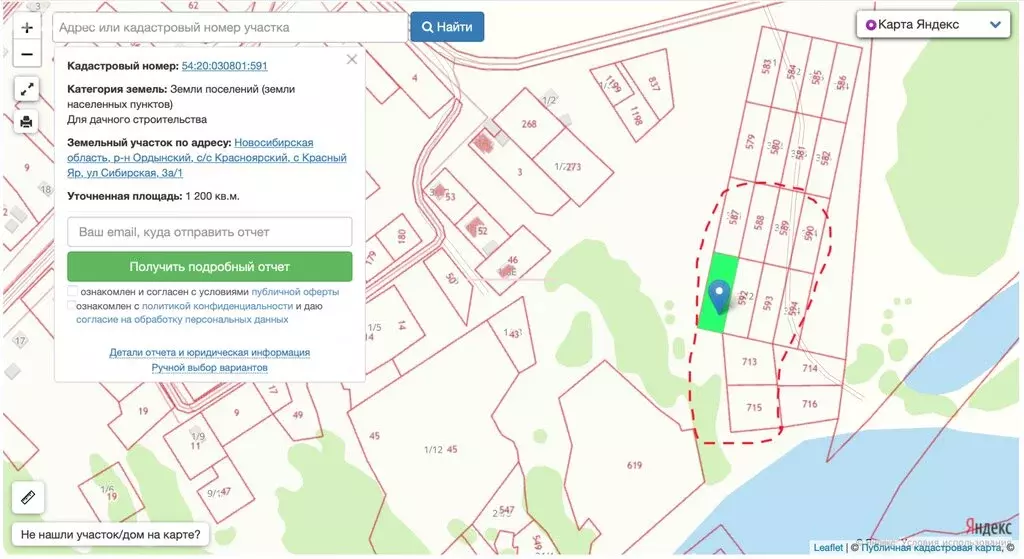1024x559 pixels.
Task: Select parcel 714 on the map
Action: pyautogui.click(x=810, y=368)
